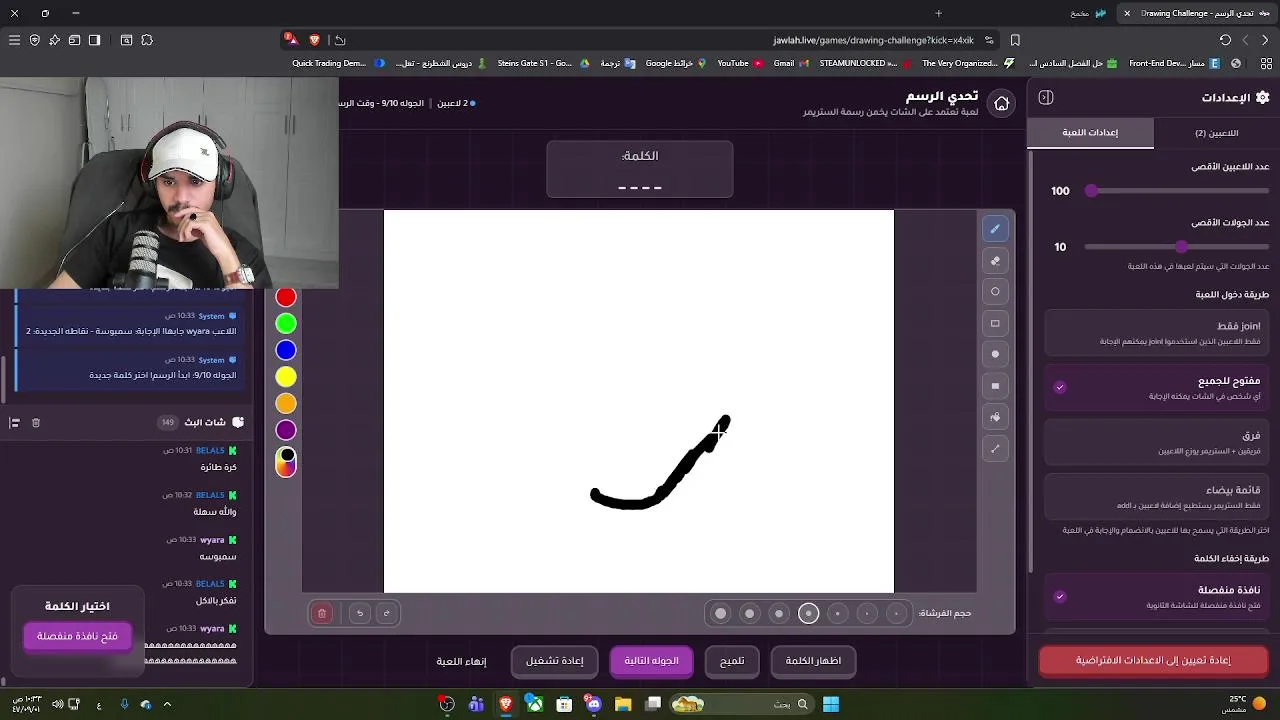Select the 'مفتوح للجميع' join mode
The height and width of the screenshot is (720, 1280).
click(x=1157, y=388)
